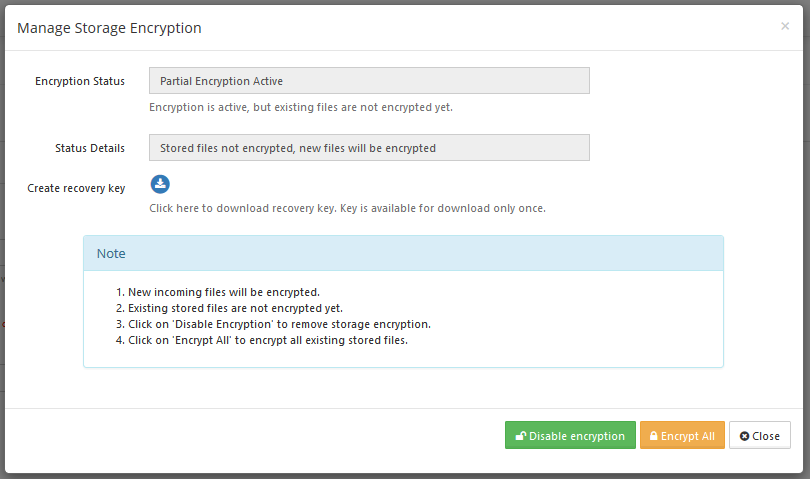Click the green Disable encryption button
The height and width of the screenshot is (479, 810).
(x=570, y=435)
